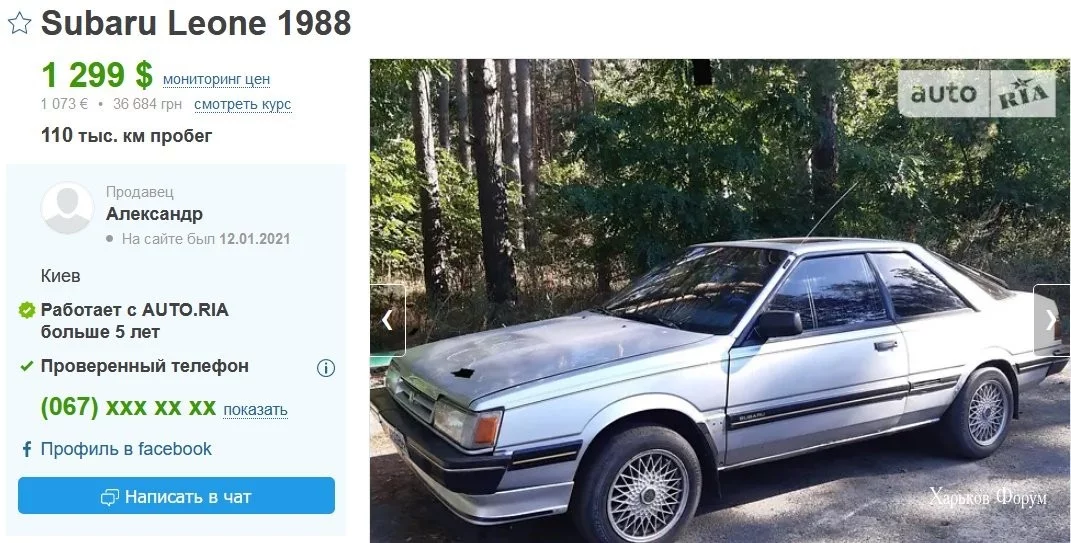Click the seller avatar placeholder

67,208
